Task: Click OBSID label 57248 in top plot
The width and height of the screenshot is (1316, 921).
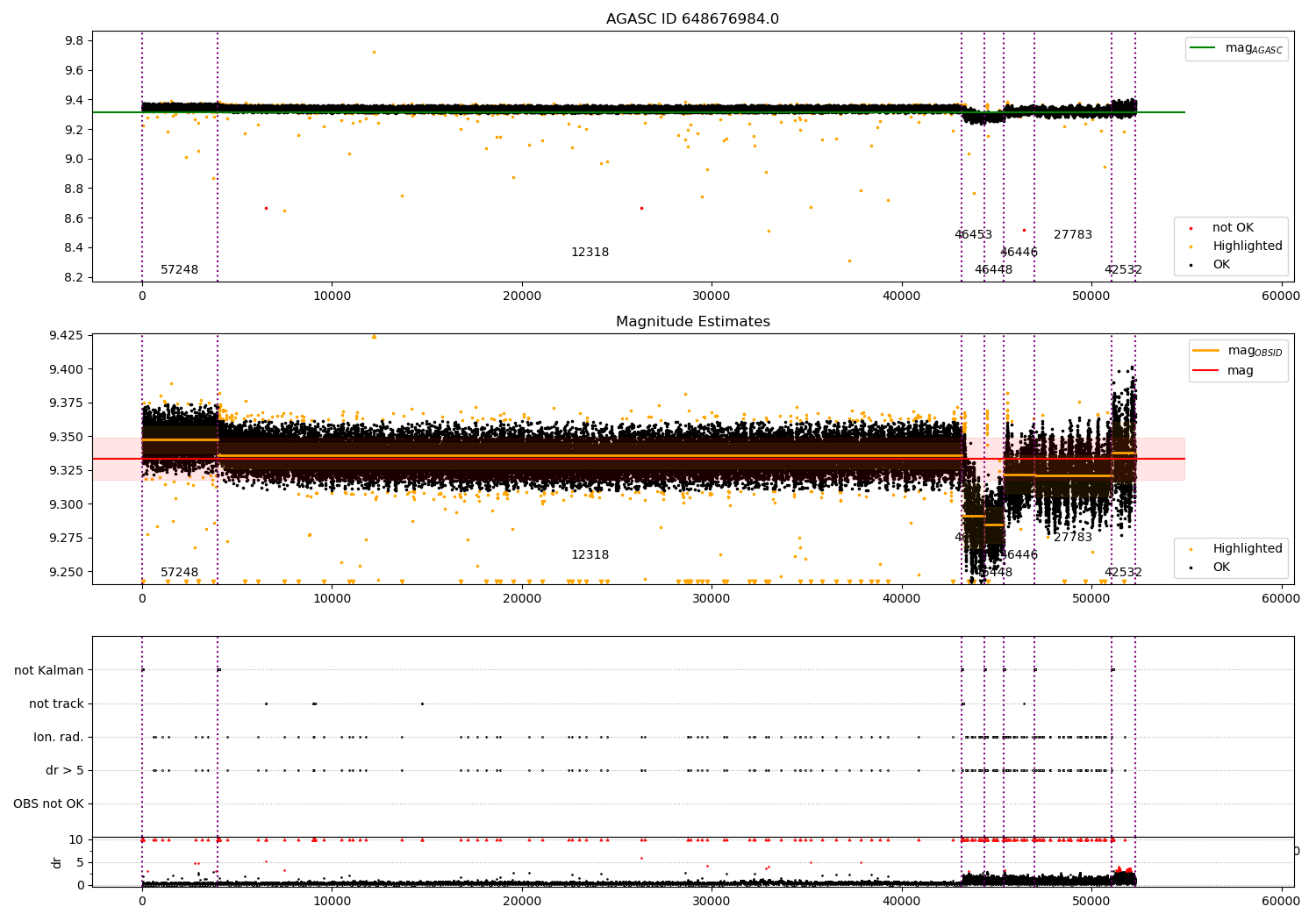Action: pyautogui.click(x=179, y=270)
